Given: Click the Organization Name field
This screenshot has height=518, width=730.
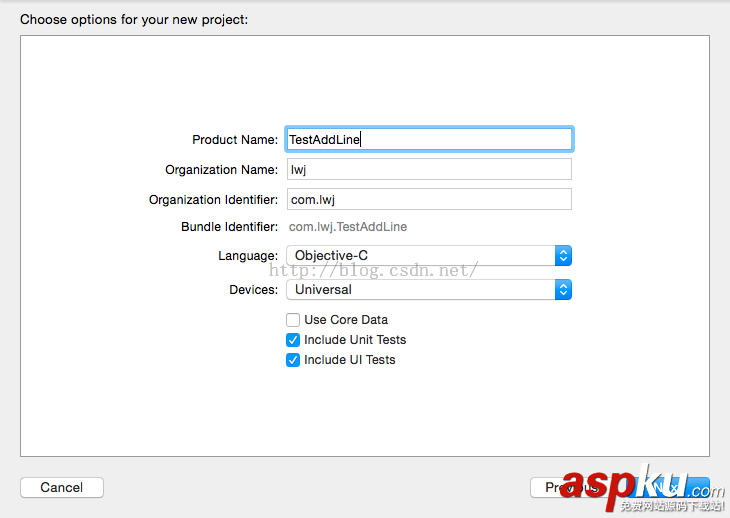Looking at the screenshot, I should (429, 169).
